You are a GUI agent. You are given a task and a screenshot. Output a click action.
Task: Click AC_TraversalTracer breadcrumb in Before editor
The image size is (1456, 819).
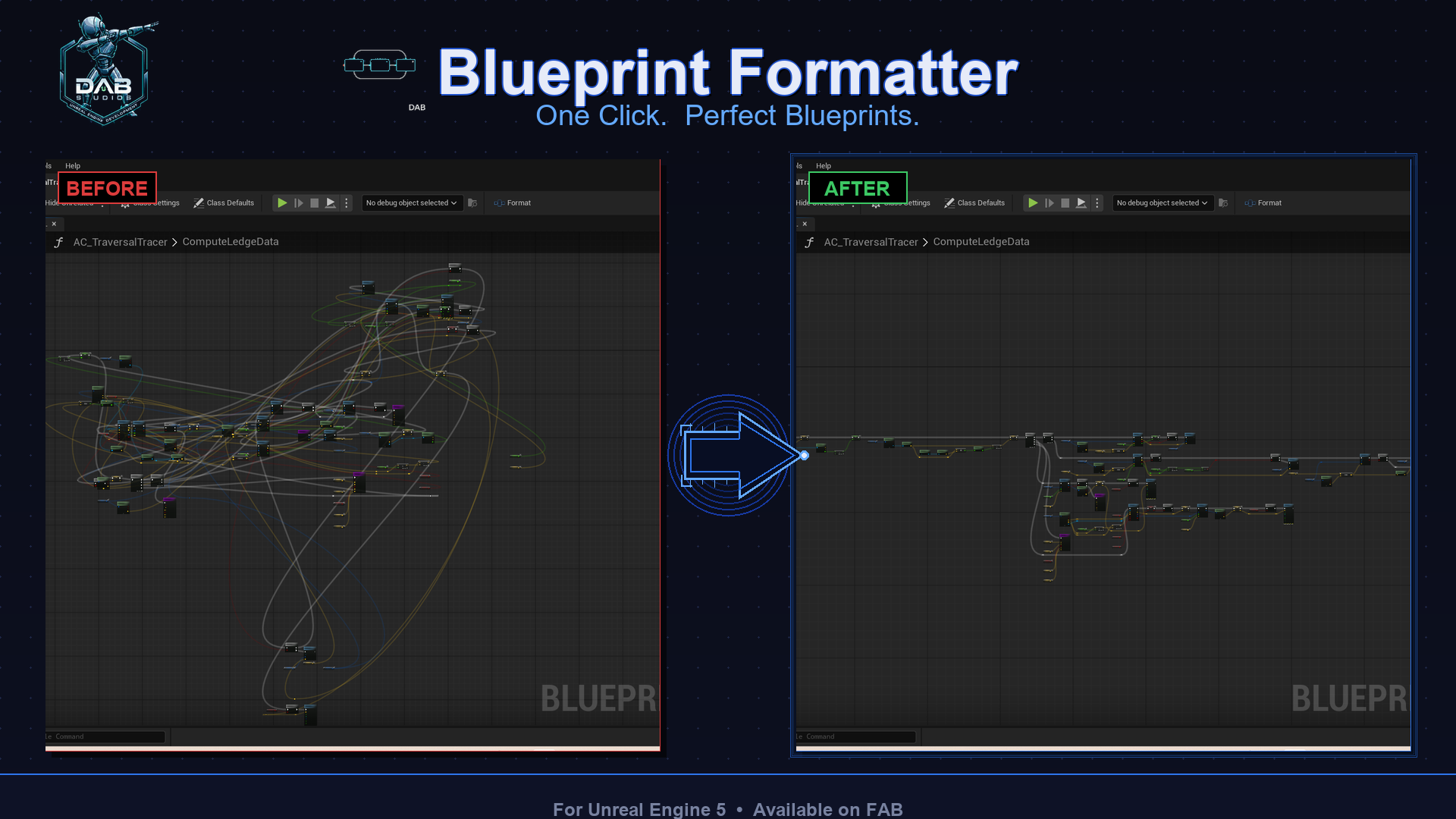[x=120, y=242]
